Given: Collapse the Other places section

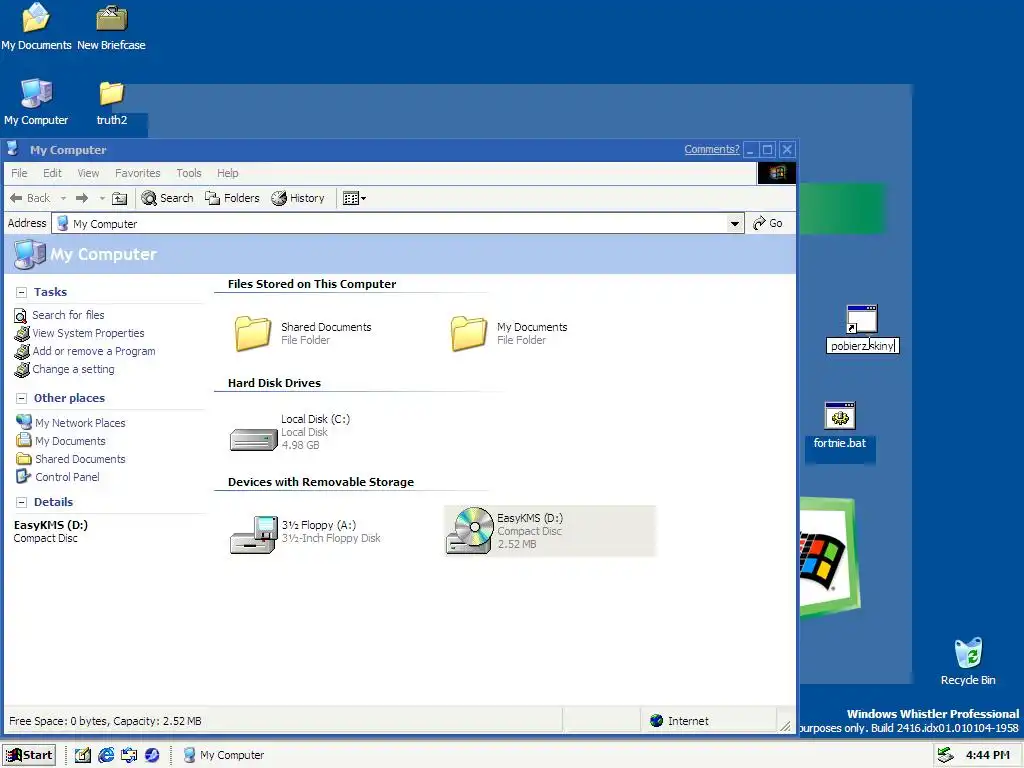Looking at the screenshot, I should [x=22, y=398].
